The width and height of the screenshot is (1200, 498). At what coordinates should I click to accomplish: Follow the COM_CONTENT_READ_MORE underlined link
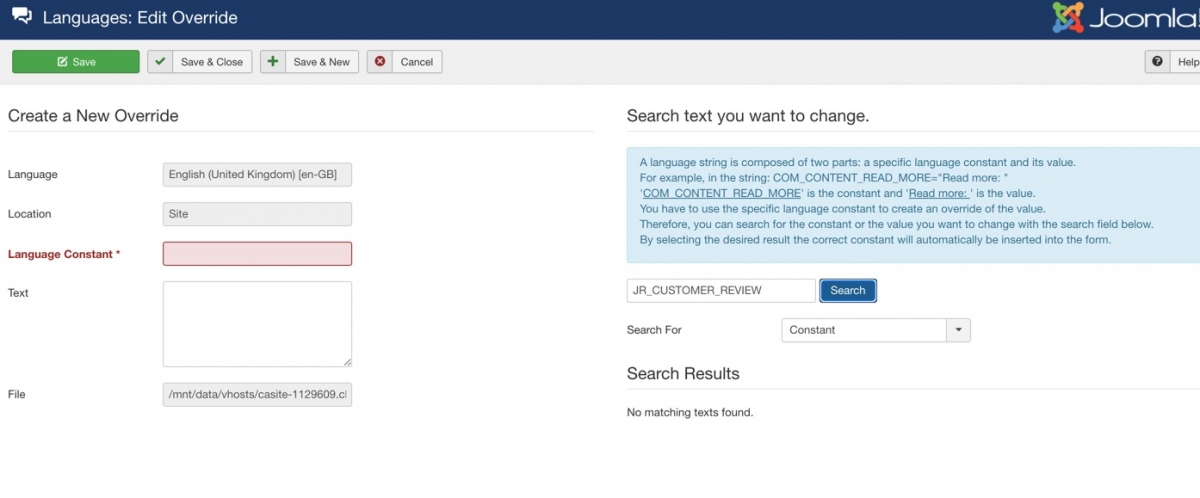722,193
